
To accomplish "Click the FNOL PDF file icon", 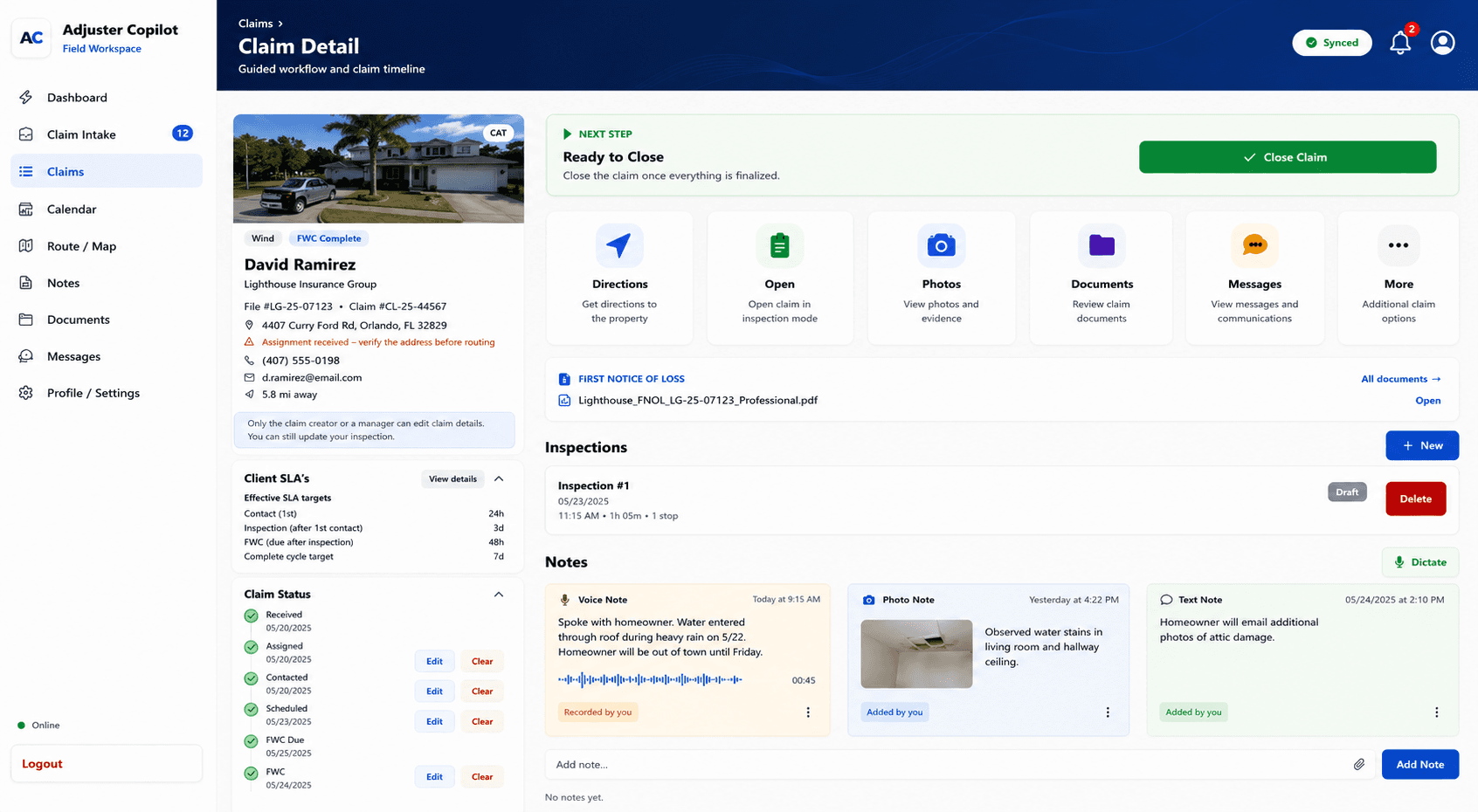I will pyautogui.click(x=564, y=400).
